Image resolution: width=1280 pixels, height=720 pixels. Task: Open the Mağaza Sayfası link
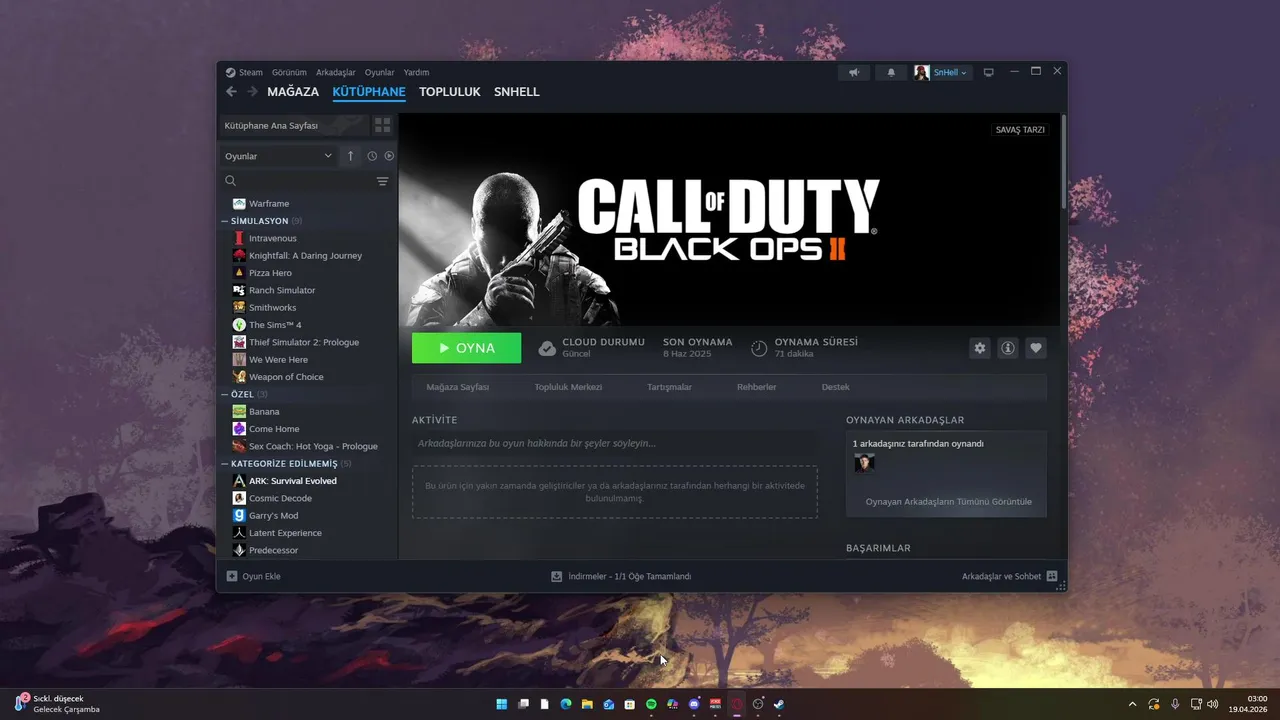[458, 387]
